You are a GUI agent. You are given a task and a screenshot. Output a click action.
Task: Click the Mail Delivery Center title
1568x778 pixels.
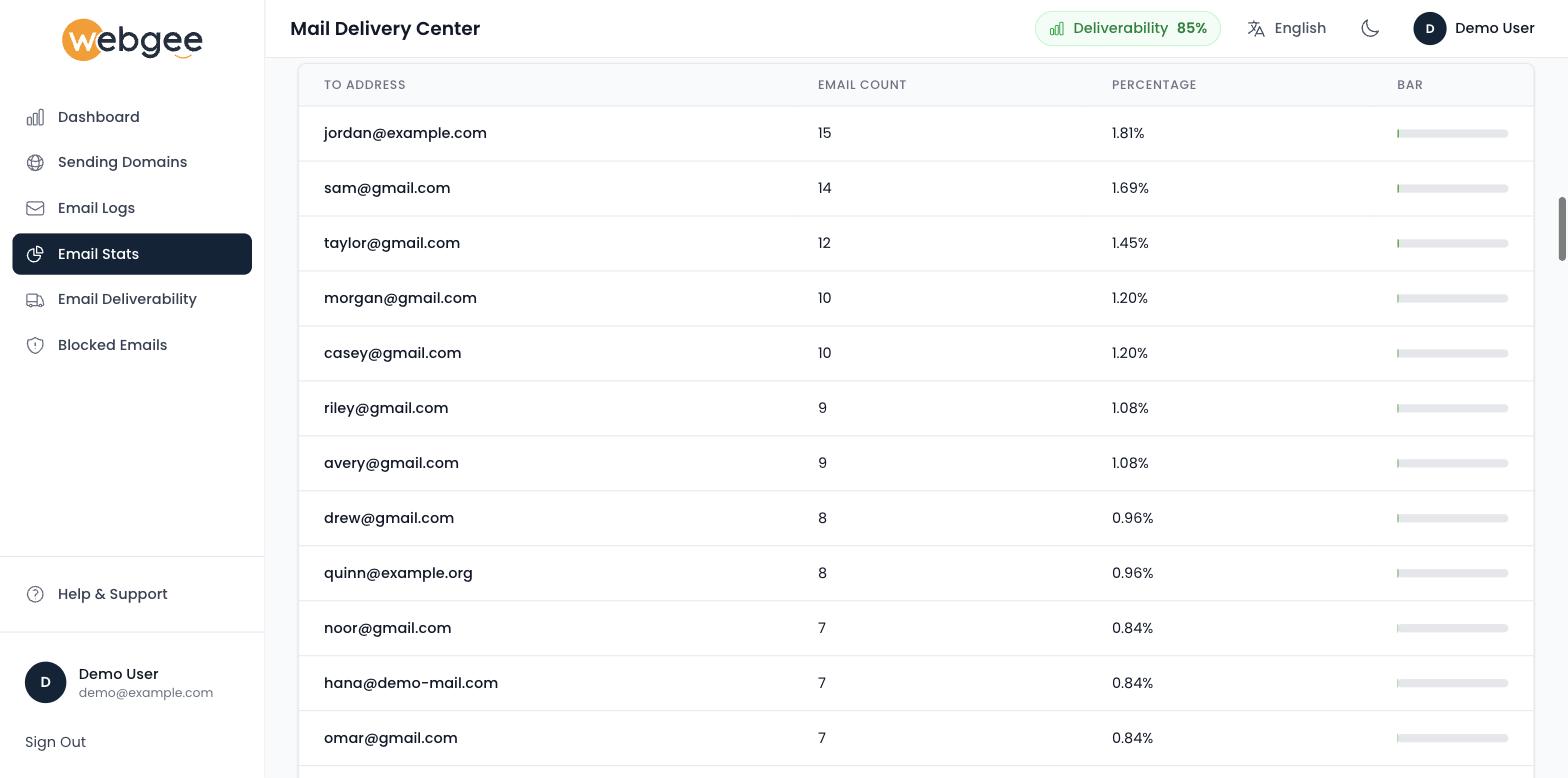tap(385, 28)
